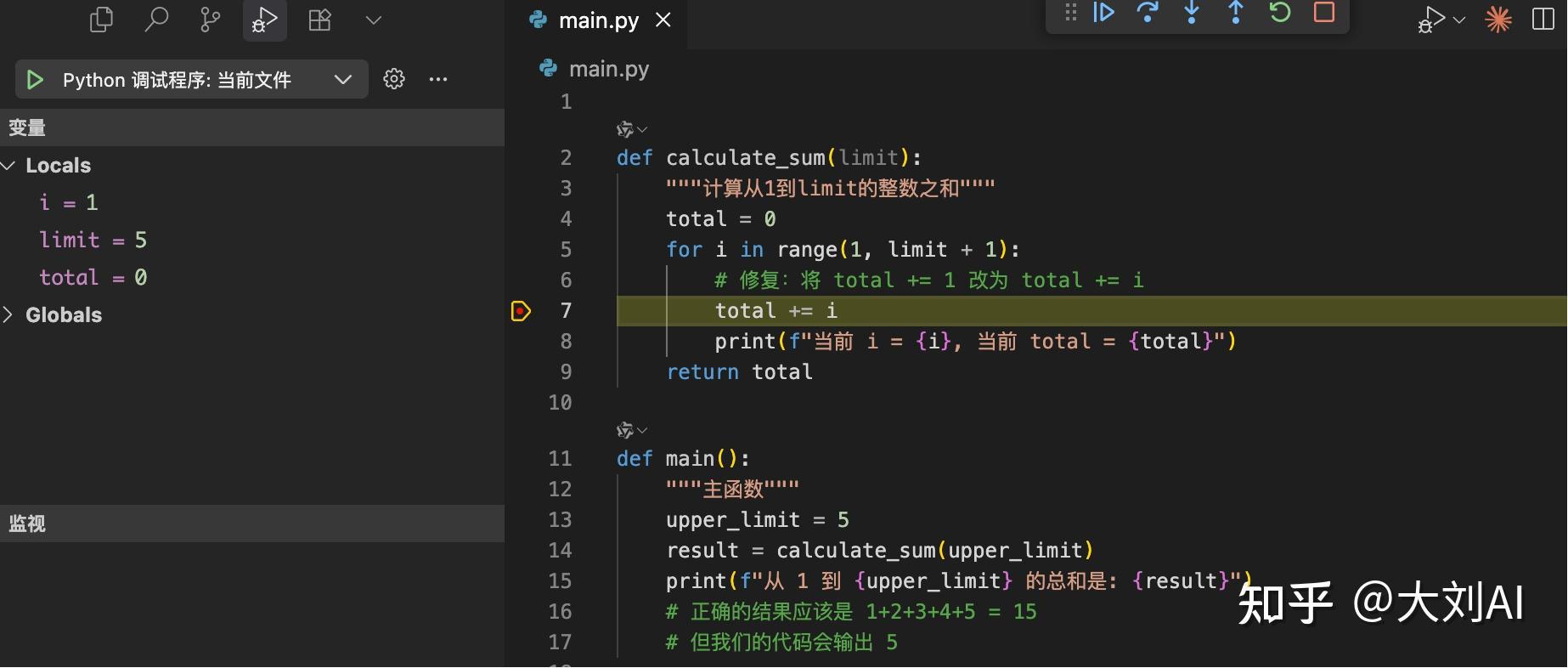Viewport: 1568px width, 668px height.
Task: Switch to the main.py editor tab
Action: [598, 20]
